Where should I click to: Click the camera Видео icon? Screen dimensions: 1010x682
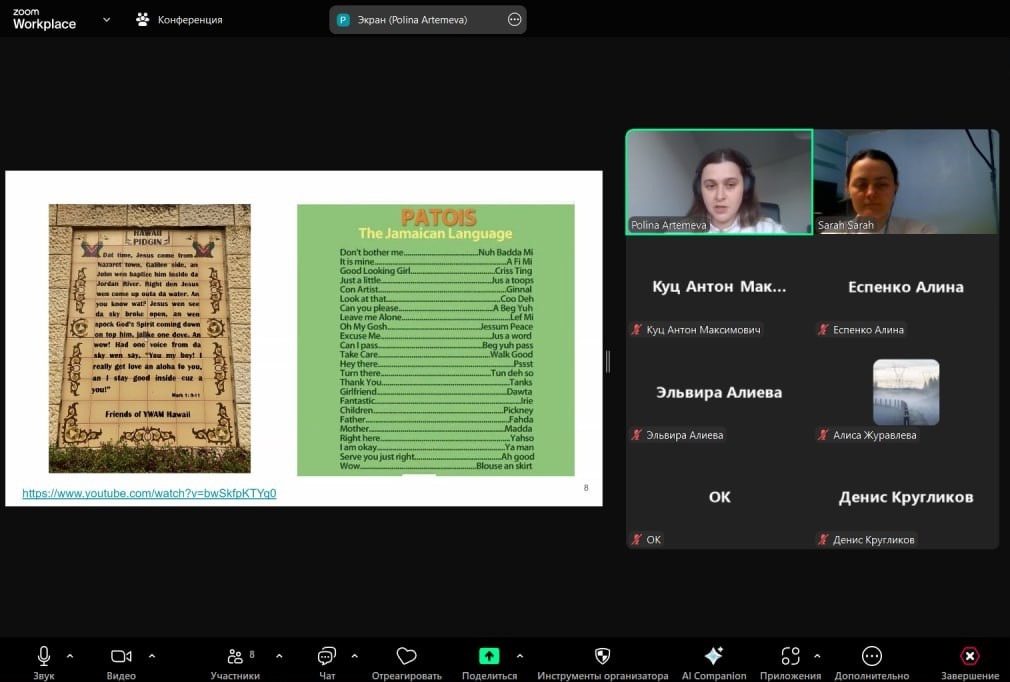[121, 656]
